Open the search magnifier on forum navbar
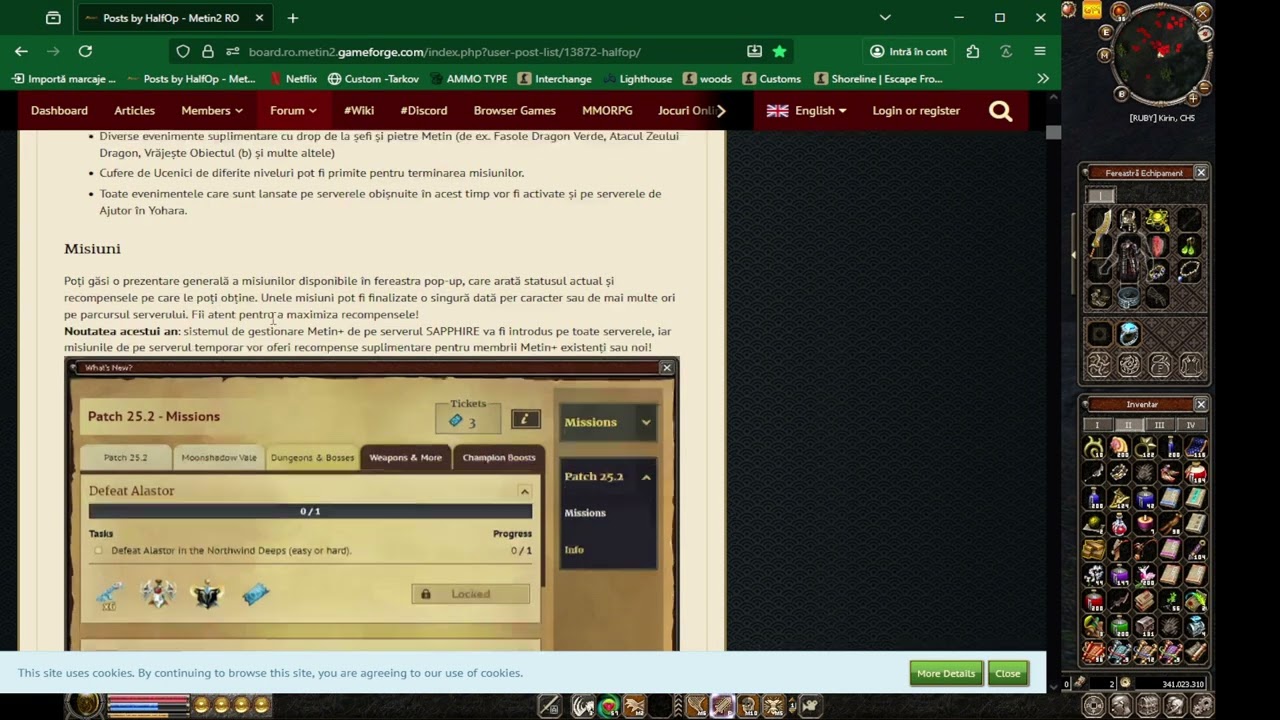This screenshot has height=720, width=1280. pyautogui.click(x=1000, y=111)
